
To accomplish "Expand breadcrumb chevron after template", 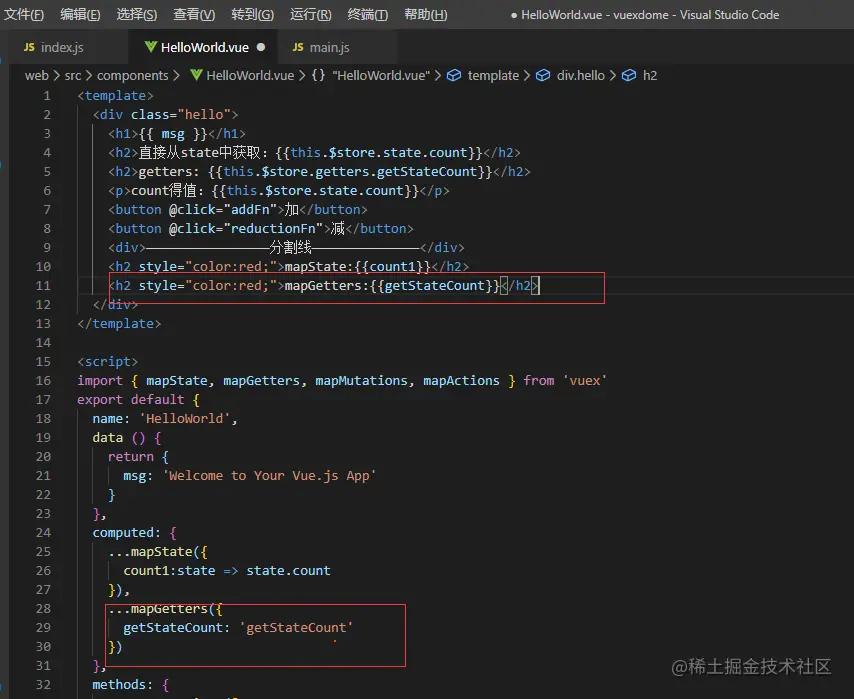I will (x=527, y=75).
